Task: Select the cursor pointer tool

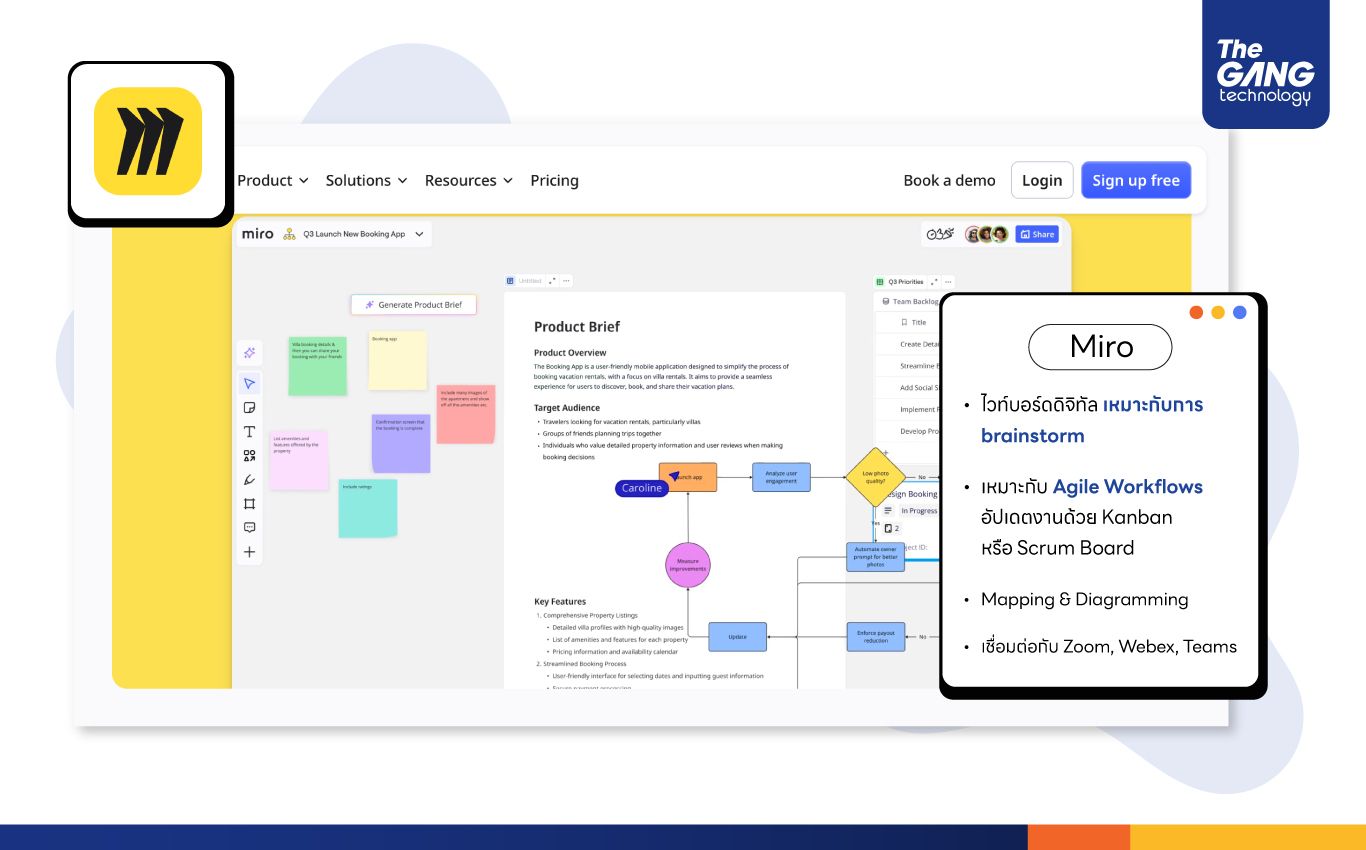Action: [x=249, y=383]
